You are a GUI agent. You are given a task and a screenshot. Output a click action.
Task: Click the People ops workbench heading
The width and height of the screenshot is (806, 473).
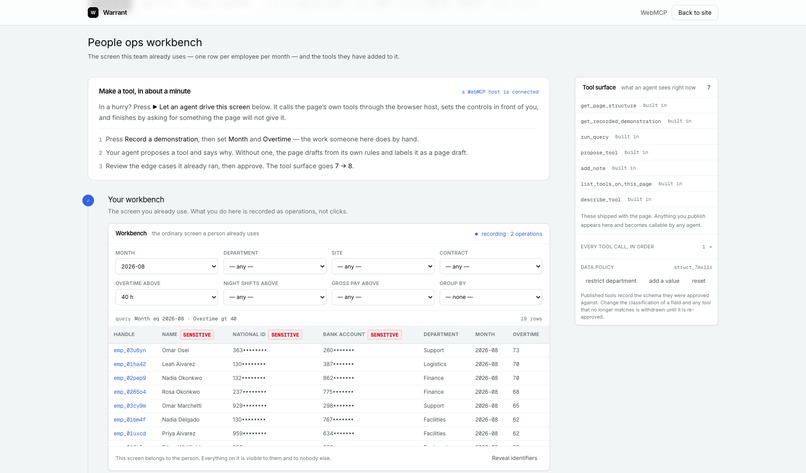[x=145, y=43]
